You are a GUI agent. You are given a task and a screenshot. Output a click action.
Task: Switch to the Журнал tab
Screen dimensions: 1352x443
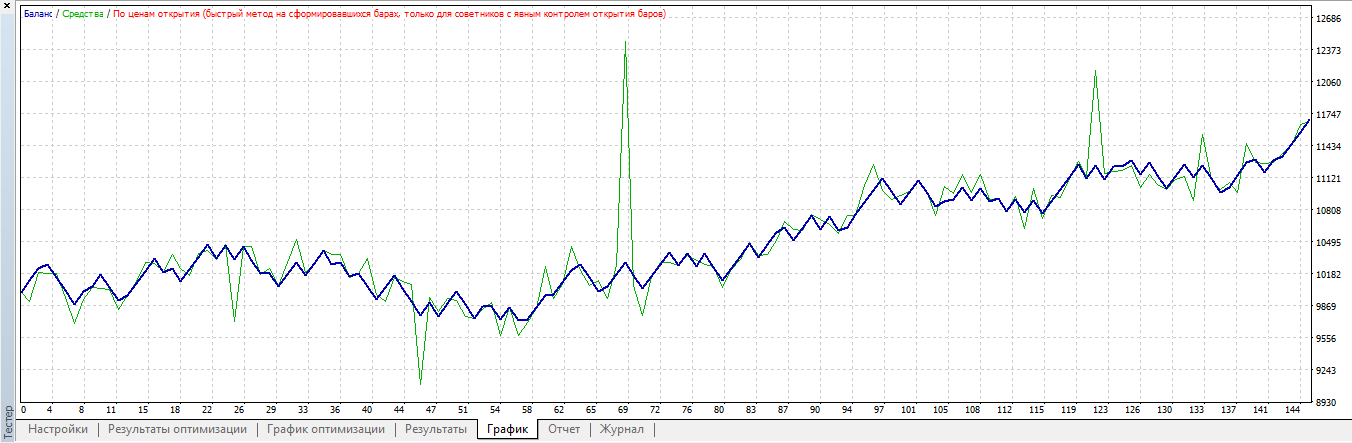coord(622,430)
